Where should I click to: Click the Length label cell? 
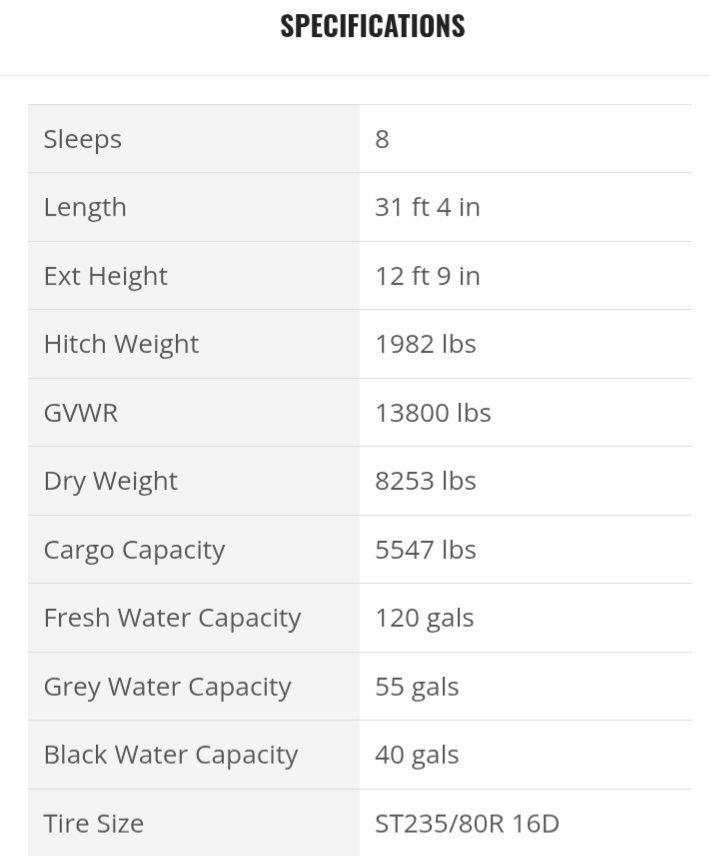[x=85, y=207]
